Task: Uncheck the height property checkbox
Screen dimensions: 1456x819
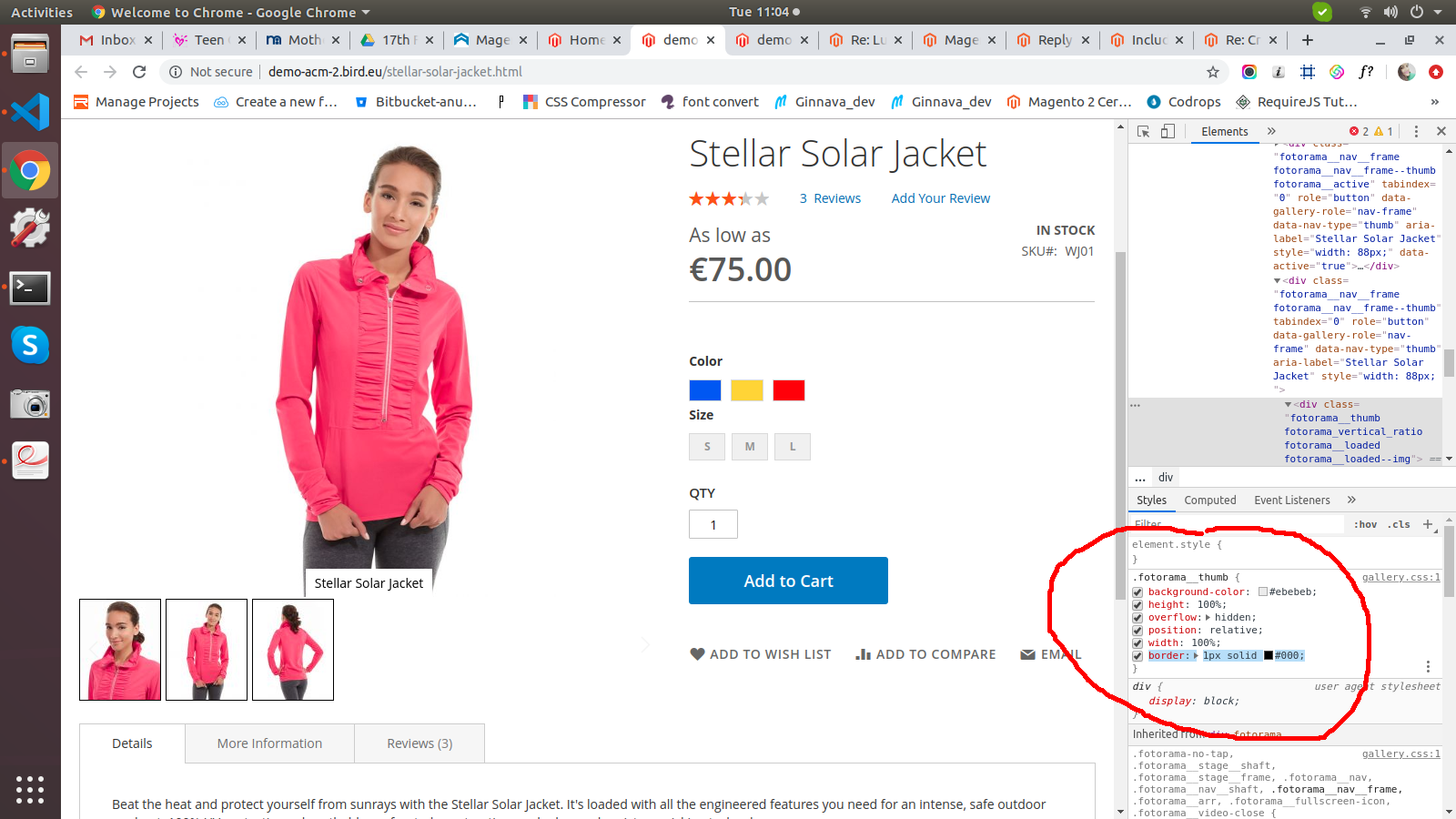Action: coord(1137,604)
